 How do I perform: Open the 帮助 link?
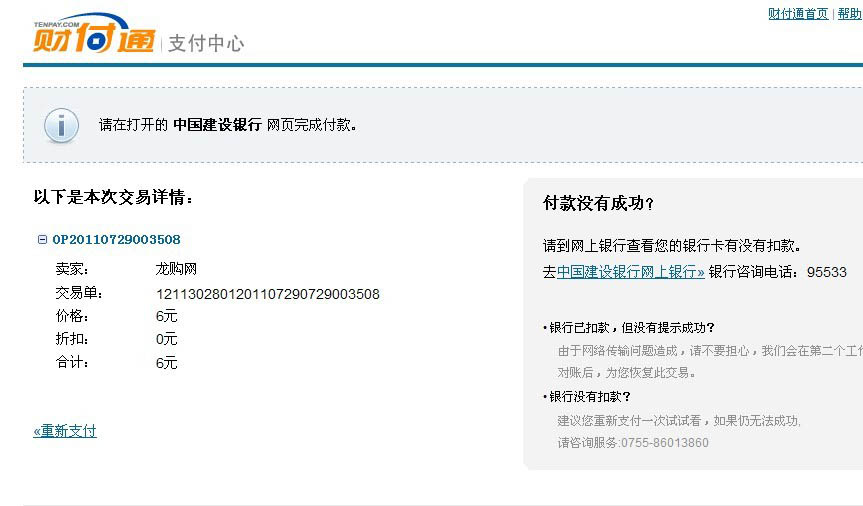click(849, 14)
